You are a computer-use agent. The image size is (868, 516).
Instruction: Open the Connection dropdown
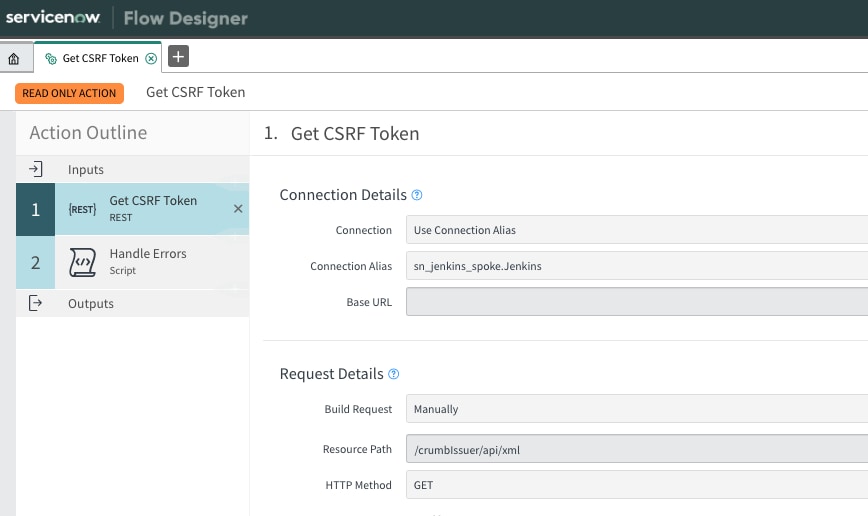(x=637, y=230)
